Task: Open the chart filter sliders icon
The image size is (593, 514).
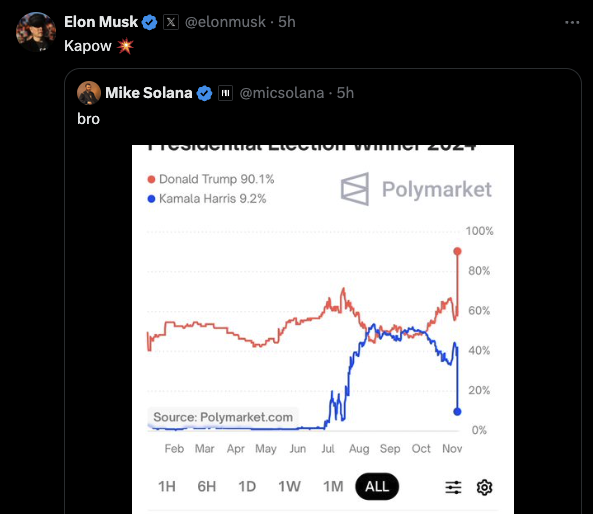Action: pyautogui.click(x=453, y=487)
